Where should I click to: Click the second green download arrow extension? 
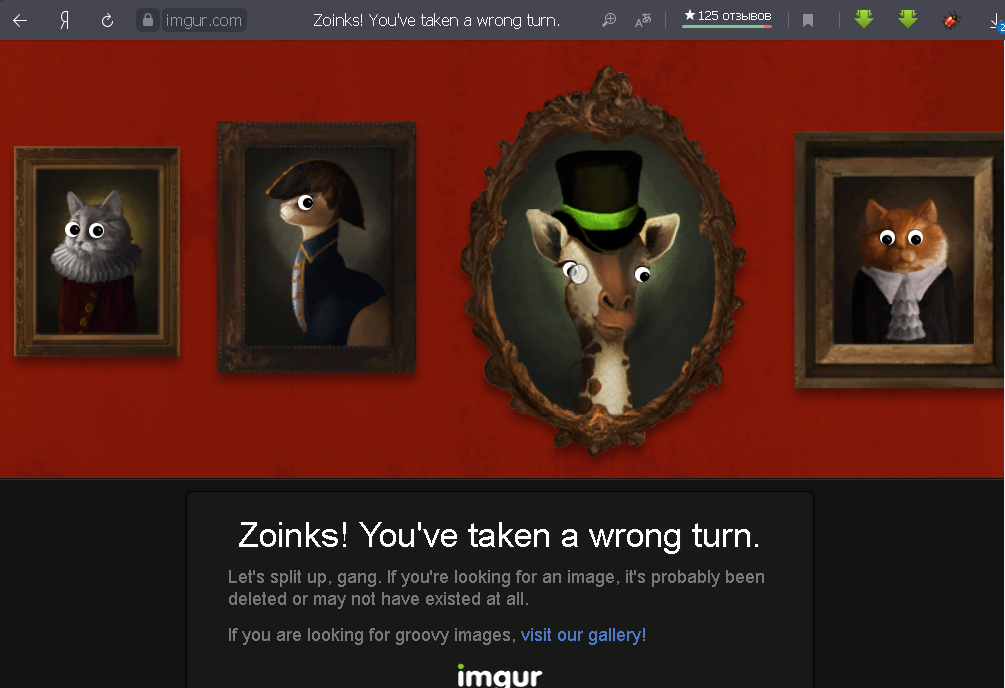click(908, 19)
